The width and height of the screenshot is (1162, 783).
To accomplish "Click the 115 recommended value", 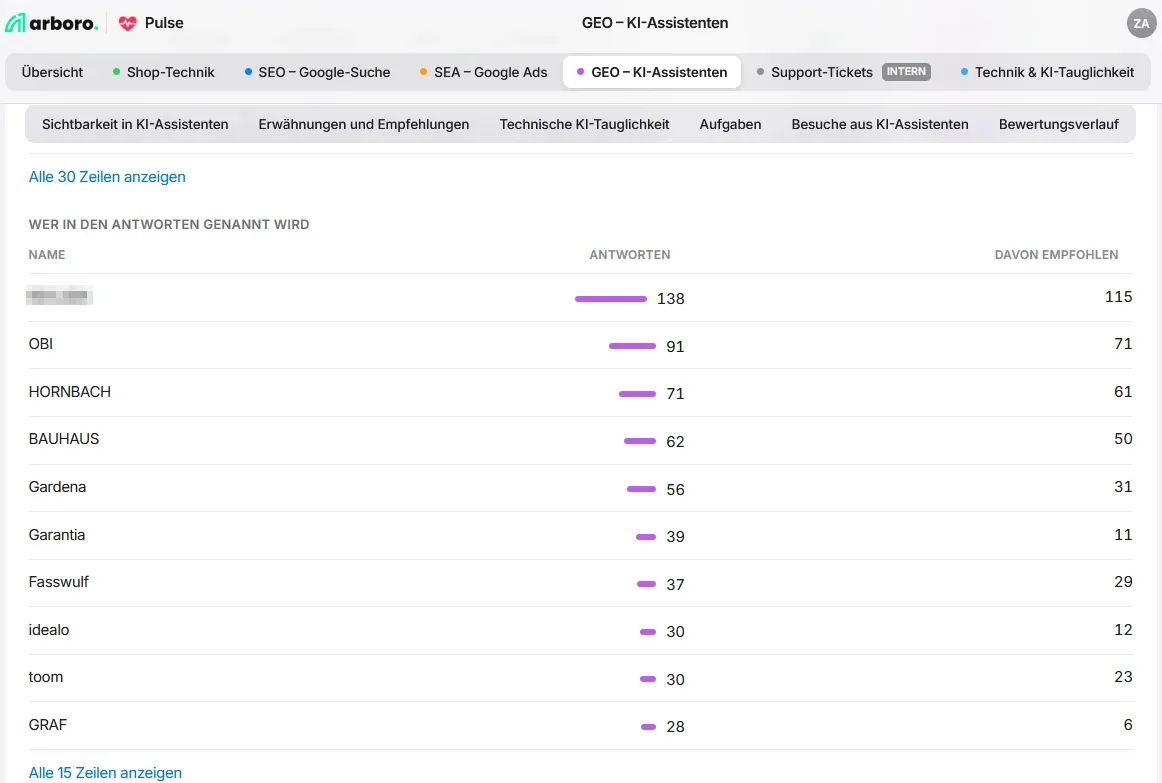I will point(1118,296).
